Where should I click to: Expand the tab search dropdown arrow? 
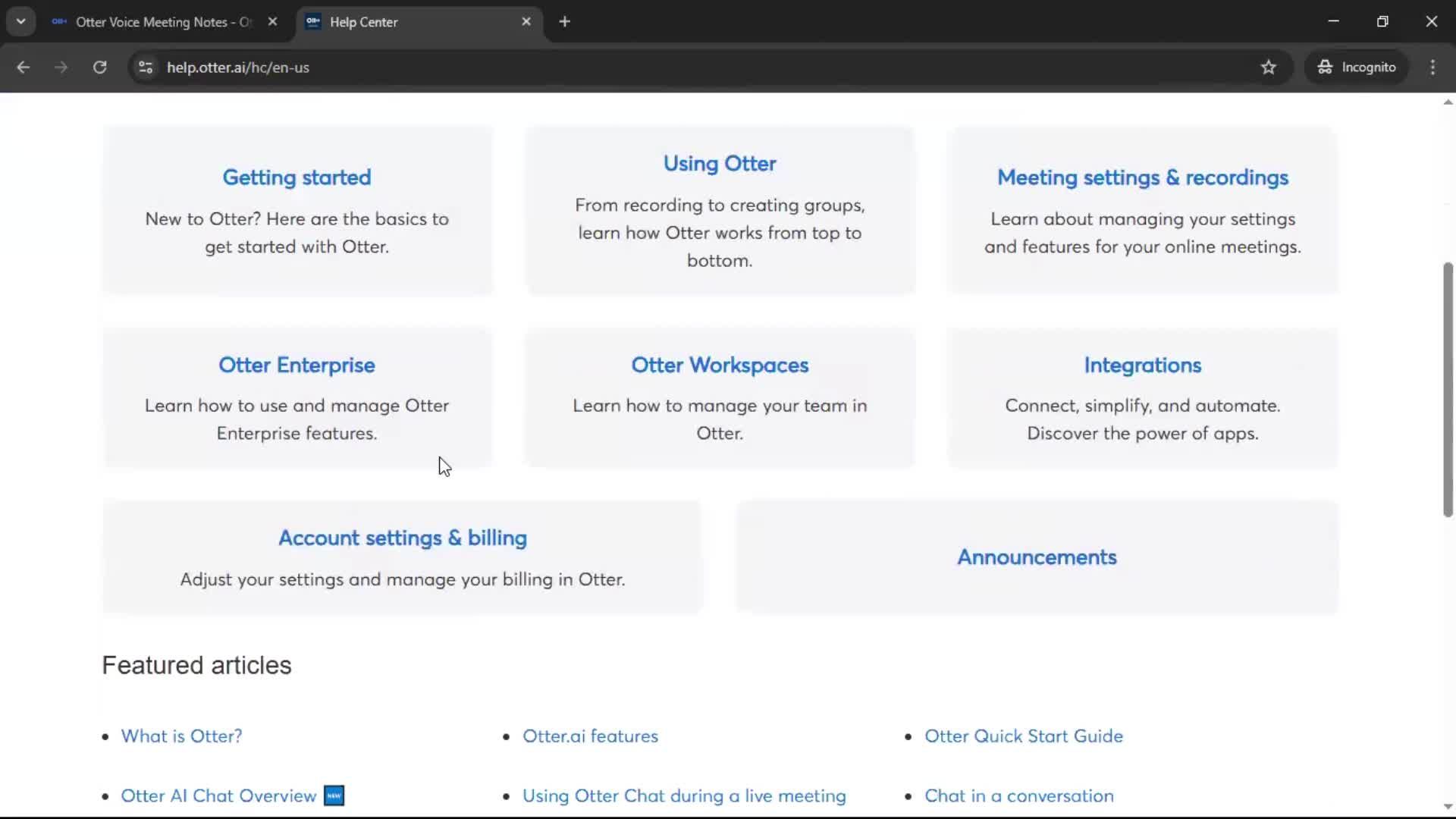pos(21,22)
